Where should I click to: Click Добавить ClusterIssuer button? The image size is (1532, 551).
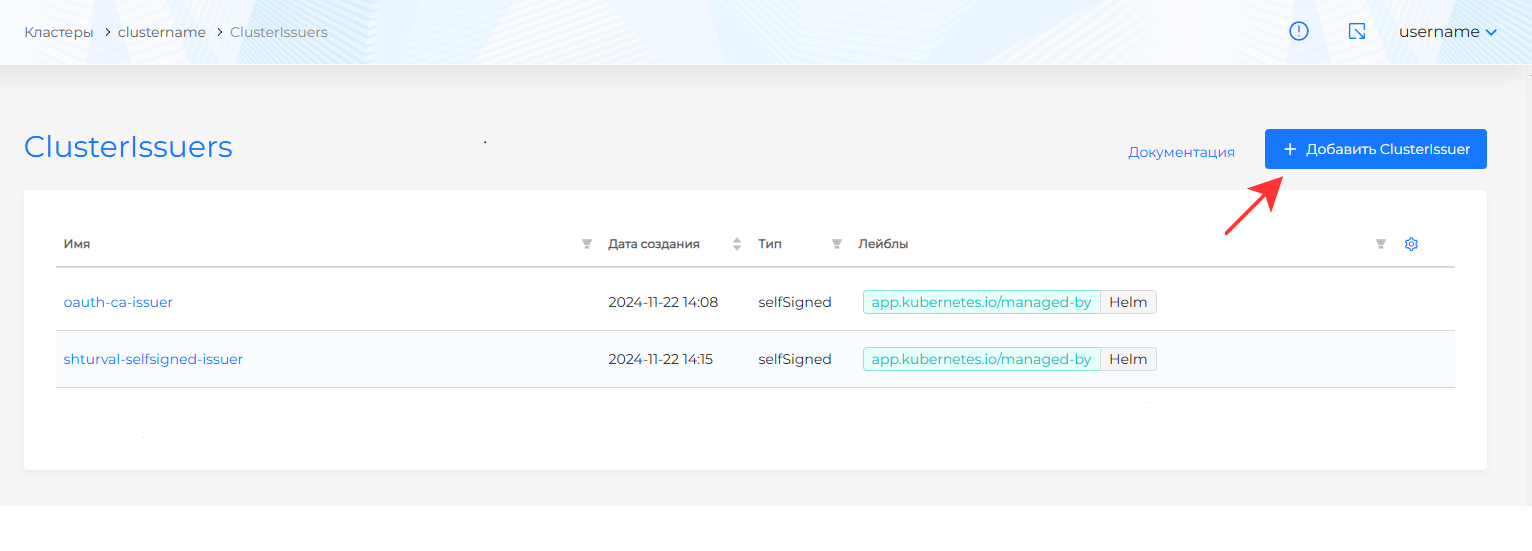click(x=1375, y=149)
